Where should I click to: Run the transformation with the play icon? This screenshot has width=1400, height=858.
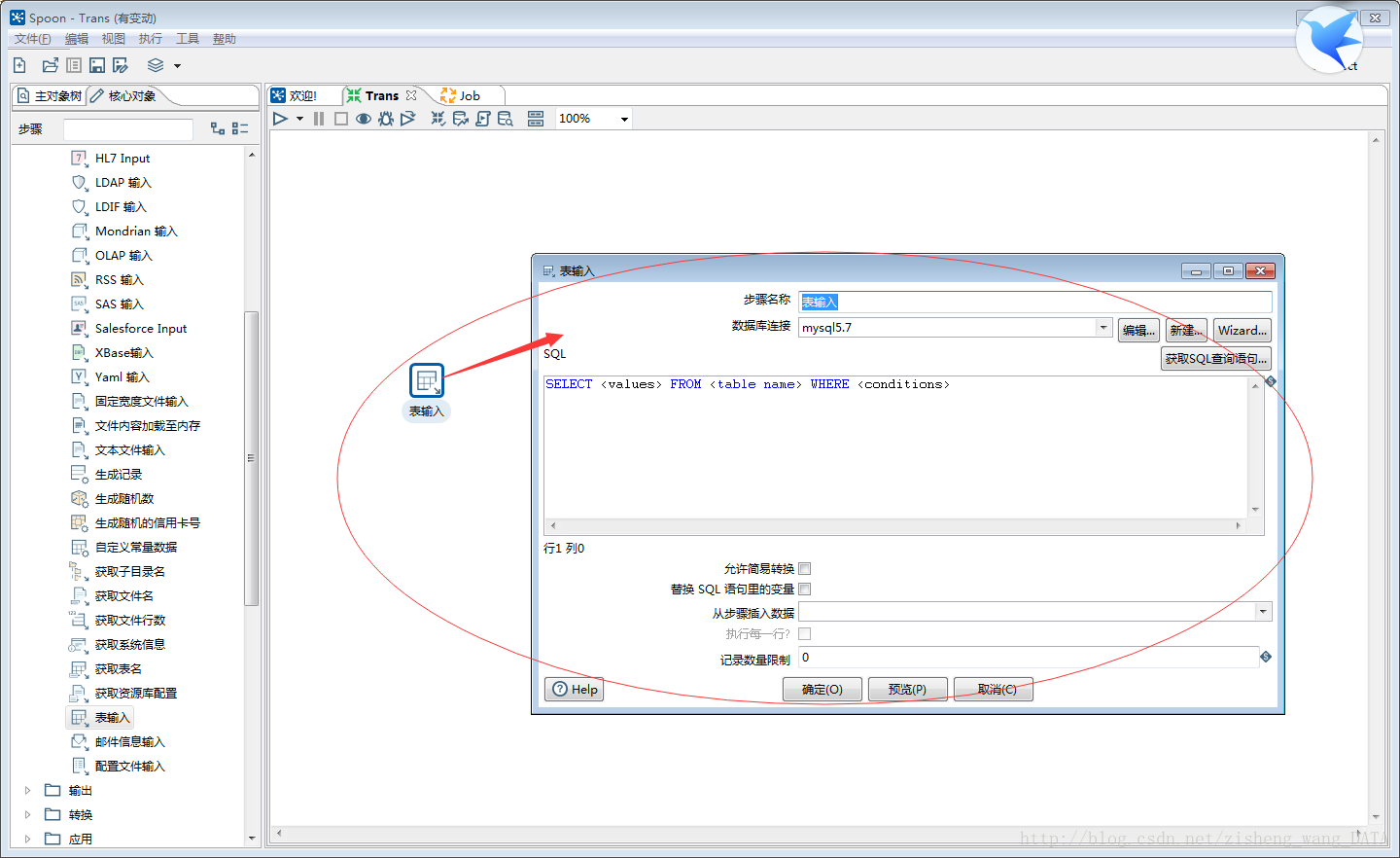(x=280, y=119)
